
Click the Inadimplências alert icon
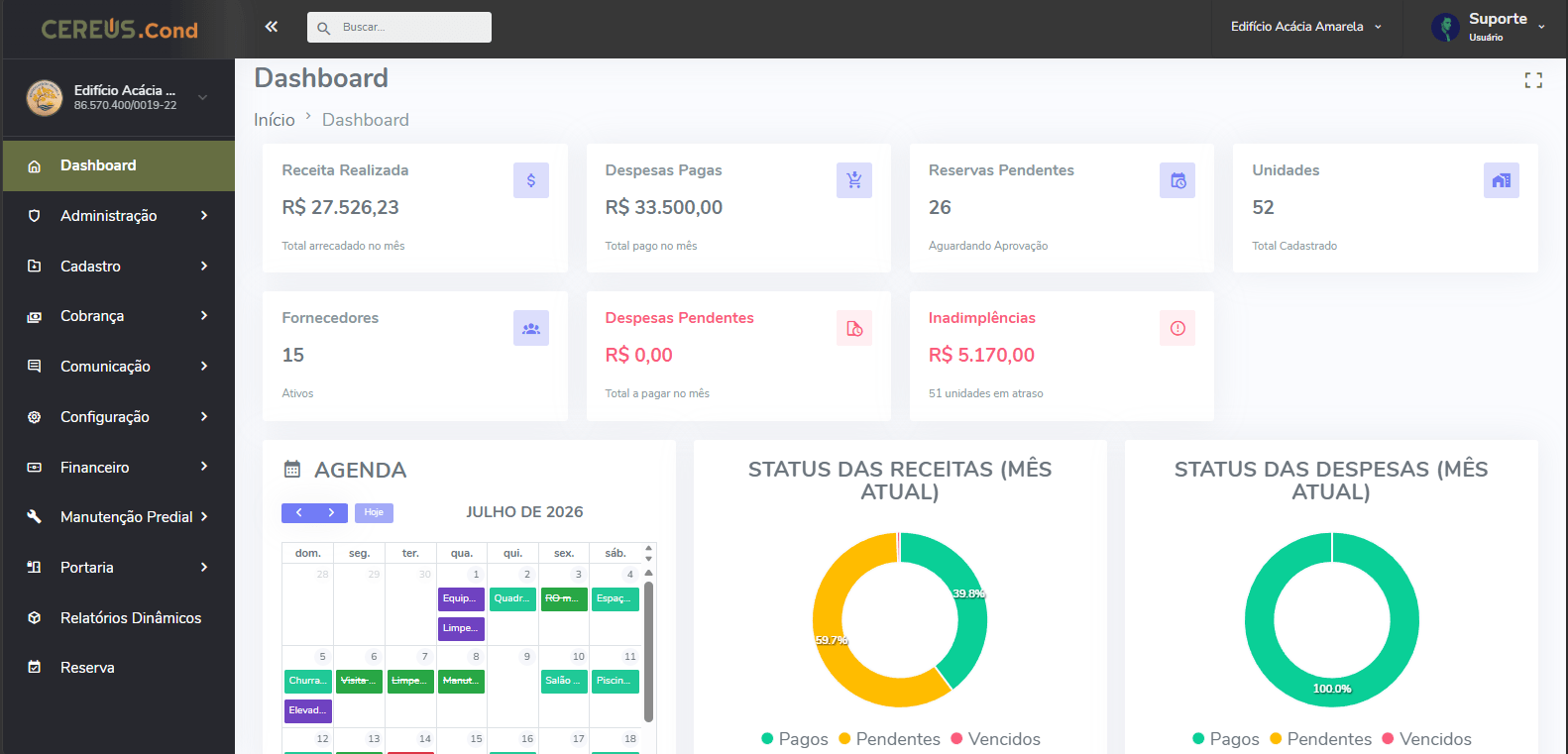pyautogui.click(x=1177, y=328)
